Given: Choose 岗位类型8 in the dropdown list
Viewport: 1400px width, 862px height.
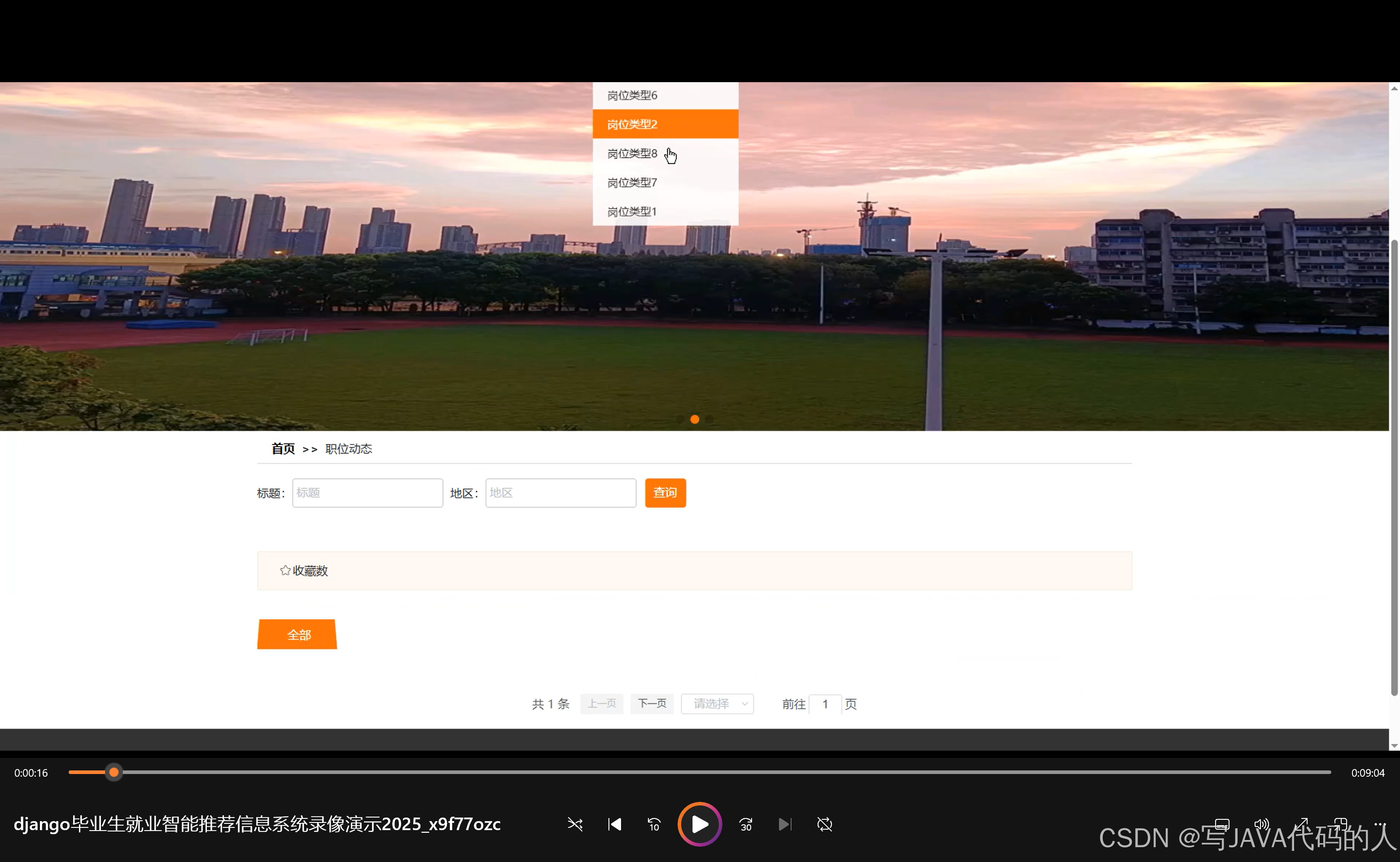Looking at the screenshot, I should [x=665, y=154].
